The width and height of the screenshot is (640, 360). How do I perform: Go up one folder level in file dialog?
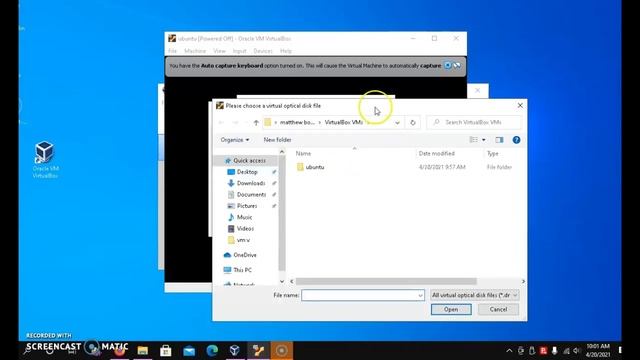tap(256, 122)
